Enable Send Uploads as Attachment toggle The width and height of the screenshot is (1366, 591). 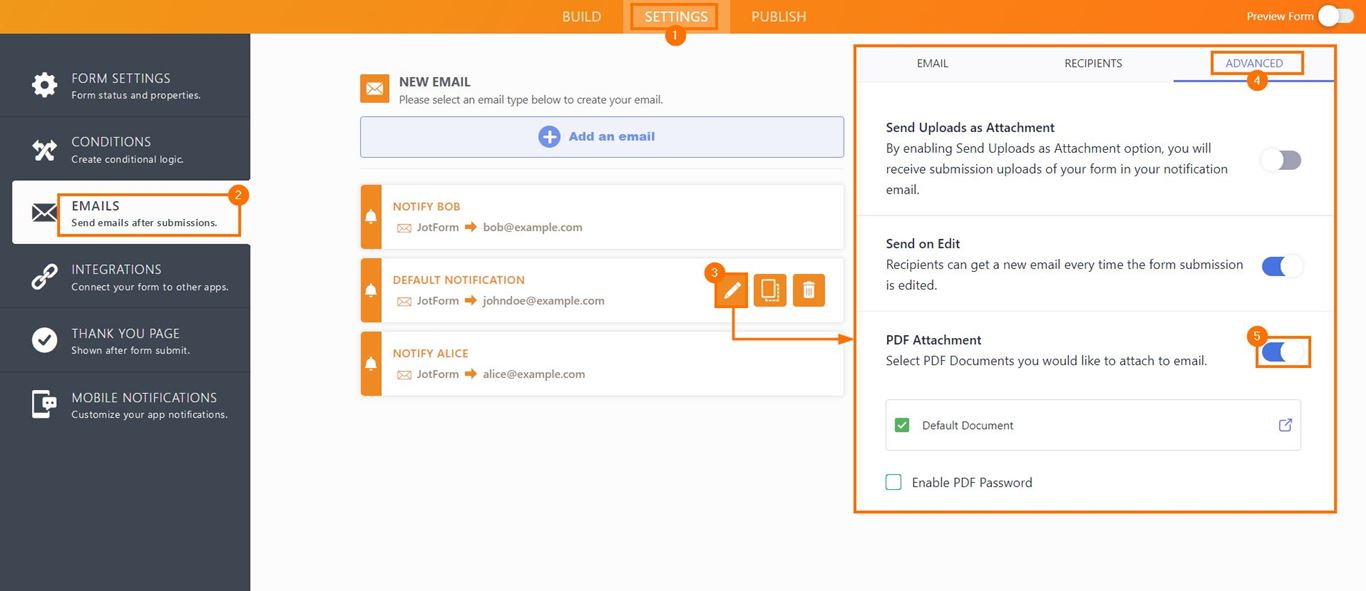point(1281,160)
